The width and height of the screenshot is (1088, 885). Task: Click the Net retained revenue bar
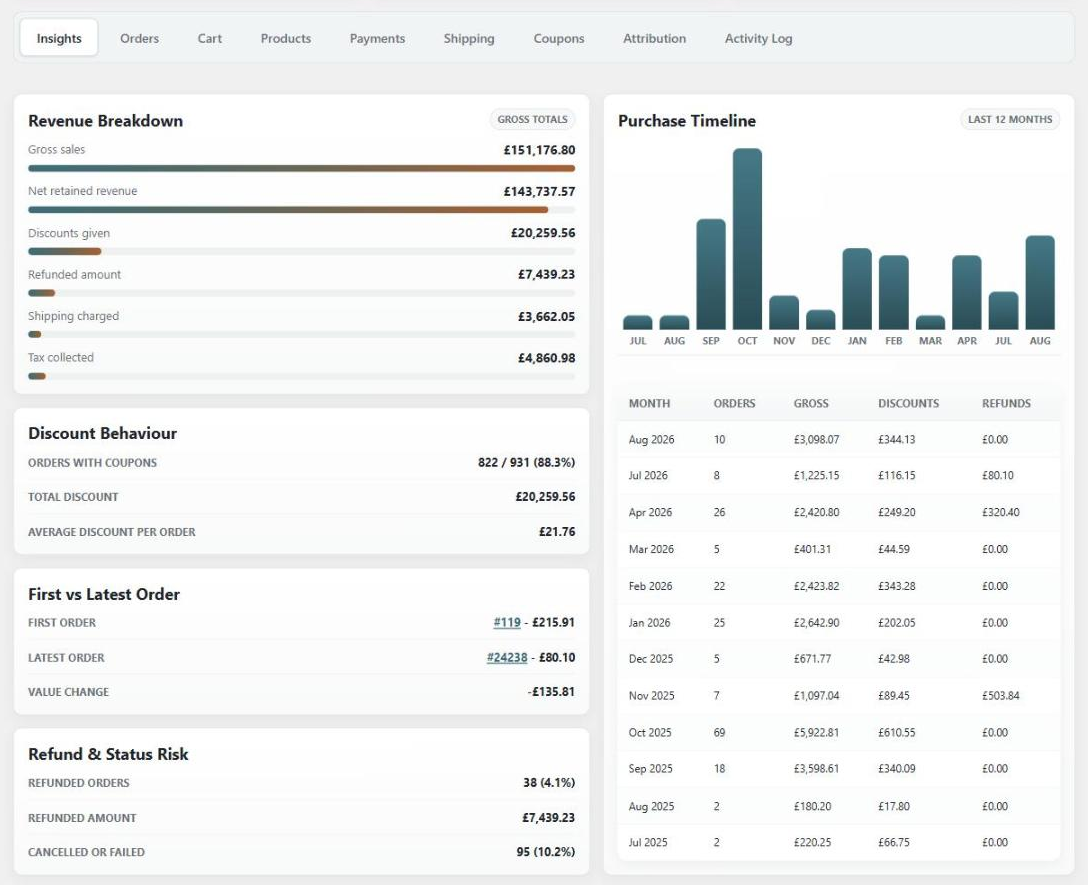[301, 210]
